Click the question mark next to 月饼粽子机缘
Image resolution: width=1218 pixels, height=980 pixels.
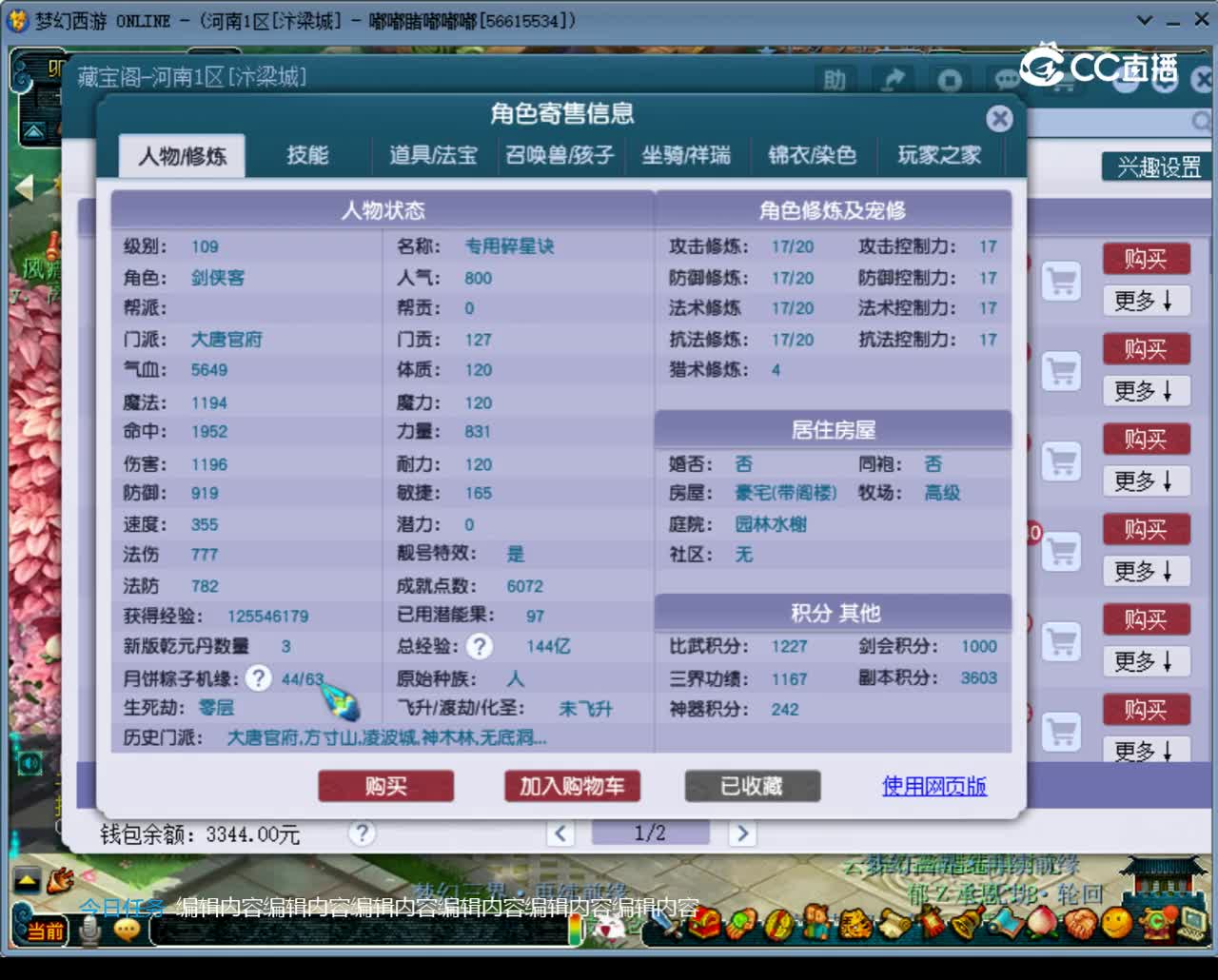[258, 677]
